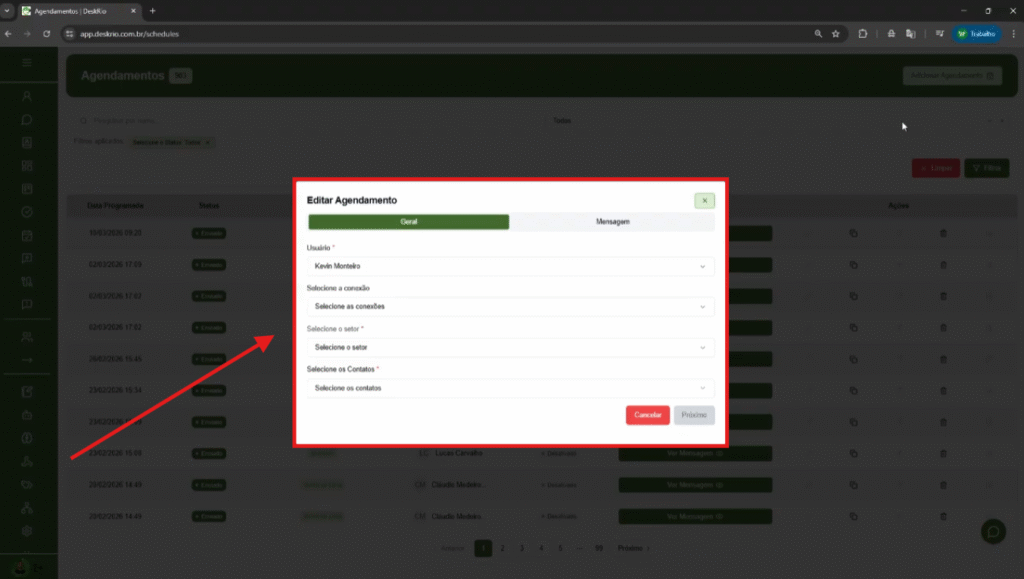
Task: Open the browser extensions puzzle icon
Action: point(862,34)
